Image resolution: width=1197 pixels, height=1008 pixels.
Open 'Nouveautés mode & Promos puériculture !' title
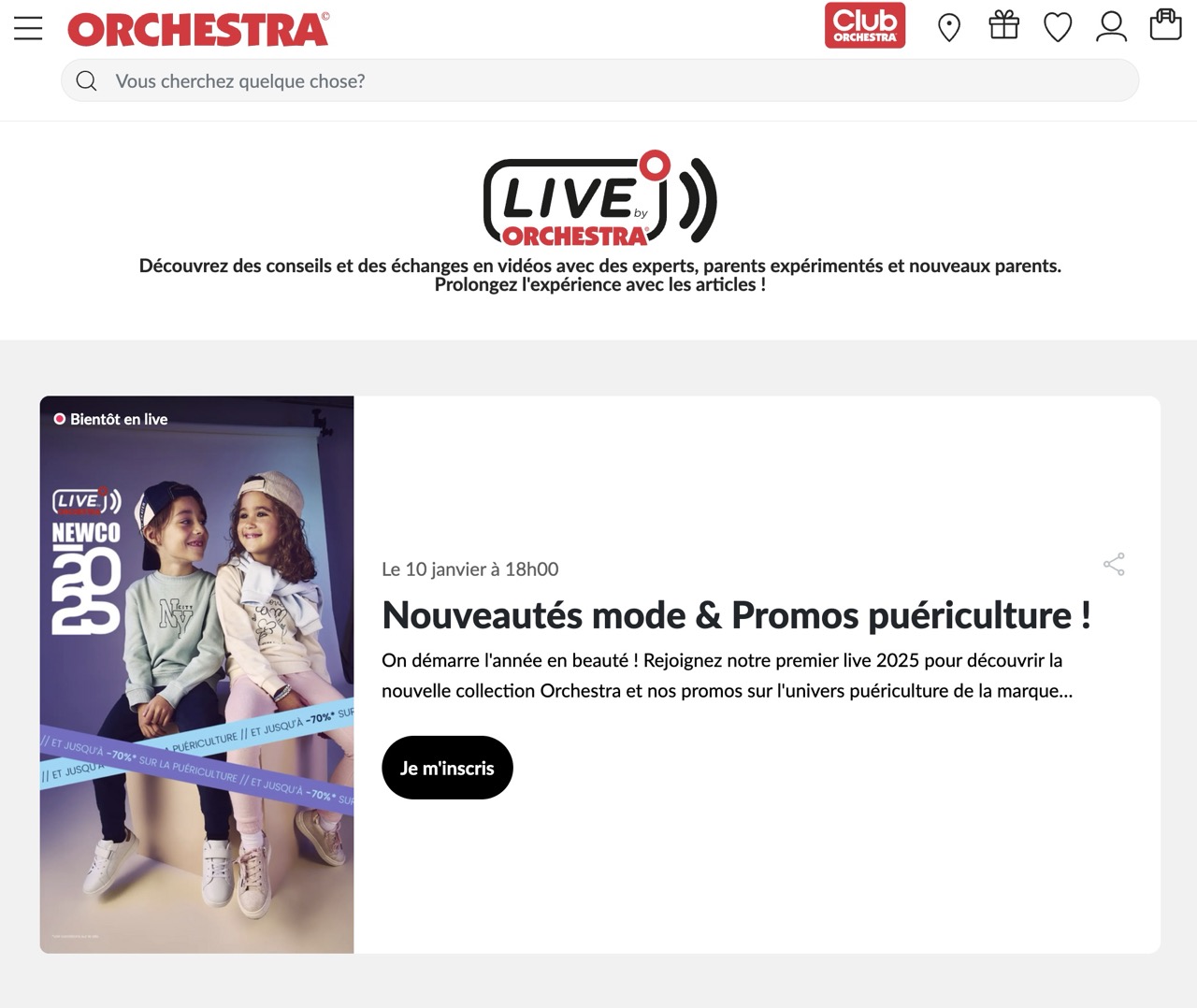736,615
